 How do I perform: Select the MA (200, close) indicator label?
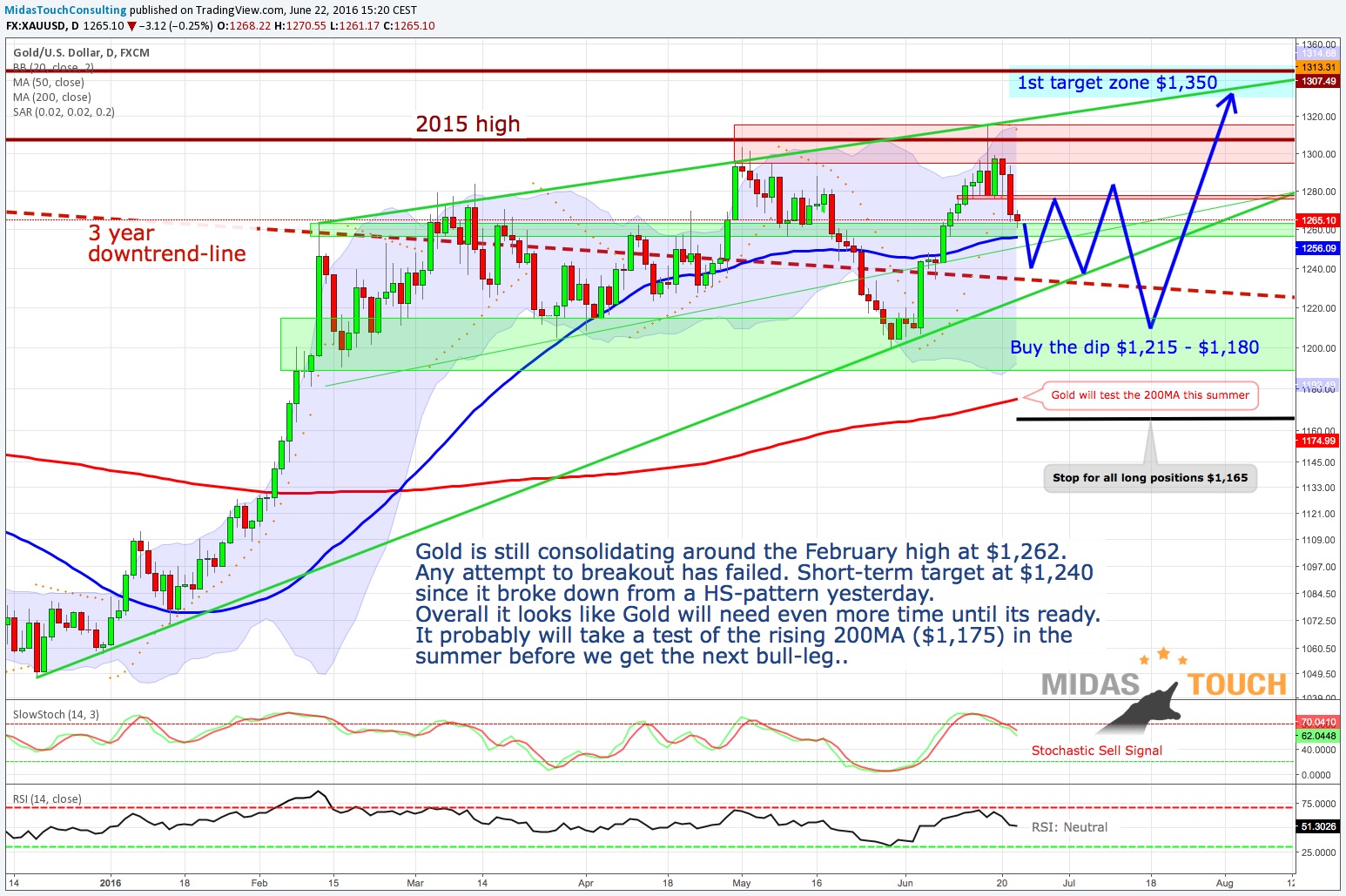52,97
